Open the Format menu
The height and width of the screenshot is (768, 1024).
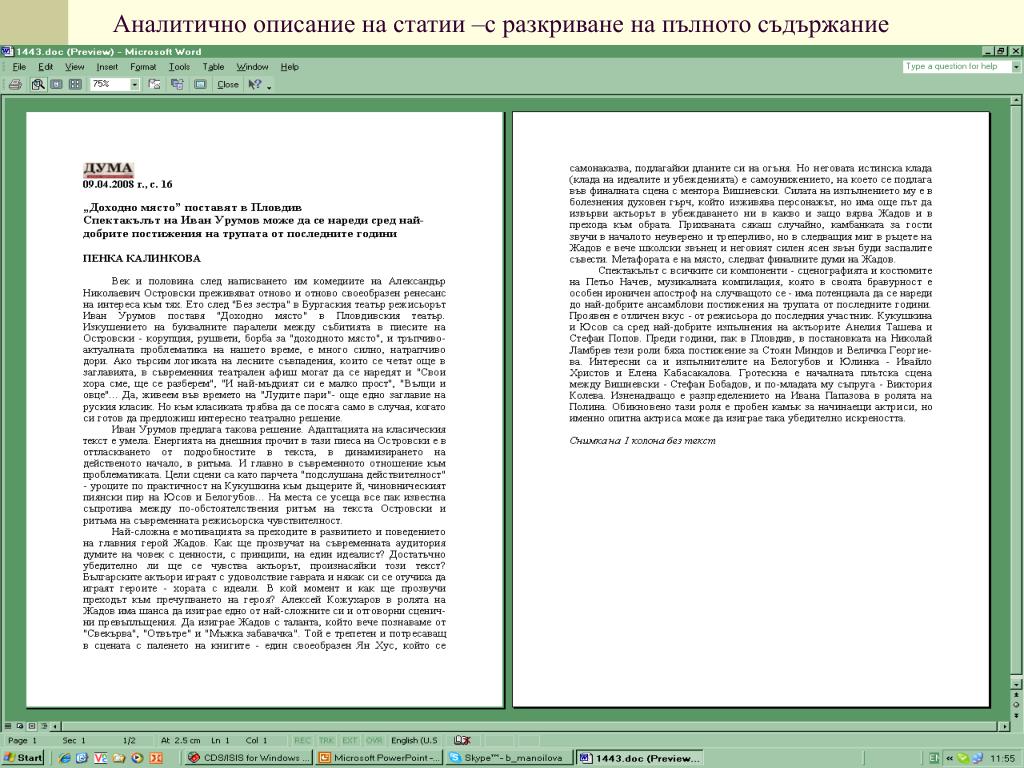[x=143, y=67]
